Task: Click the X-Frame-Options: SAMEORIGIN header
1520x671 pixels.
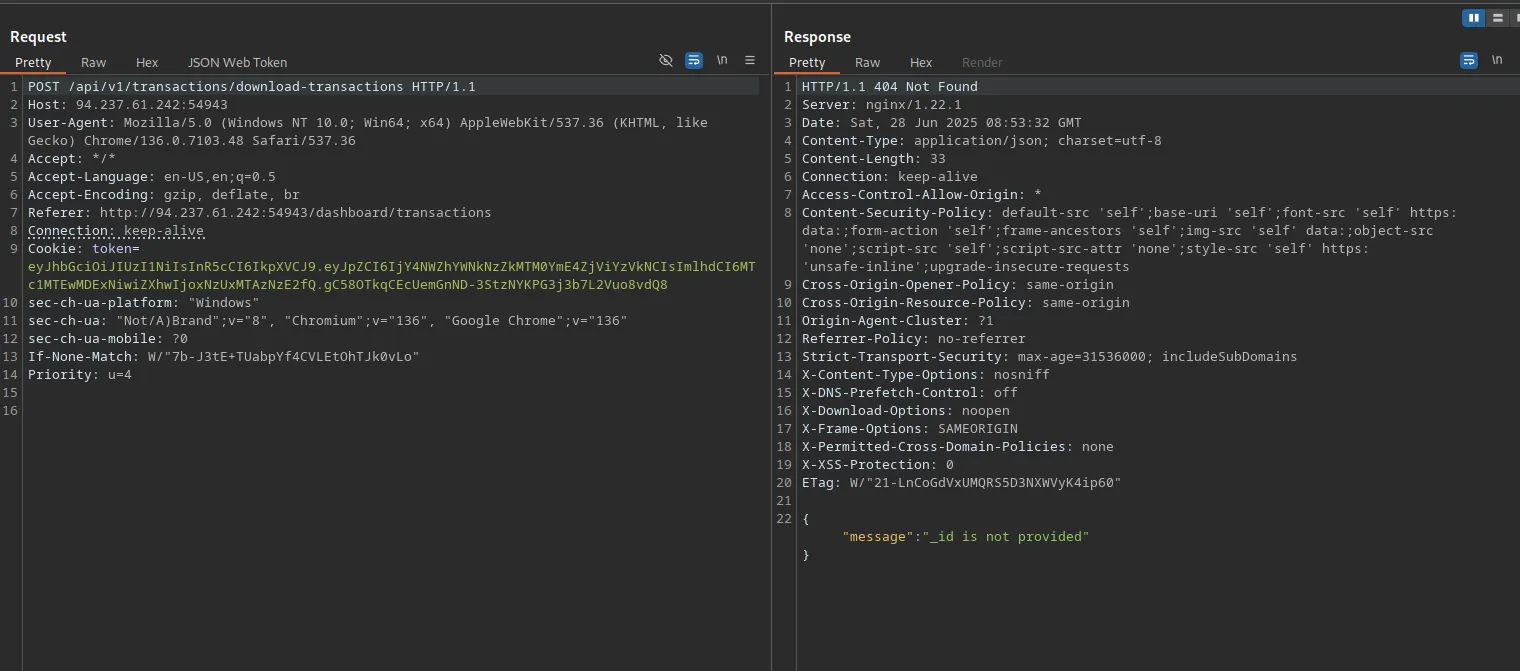Action: click(910, 429)
